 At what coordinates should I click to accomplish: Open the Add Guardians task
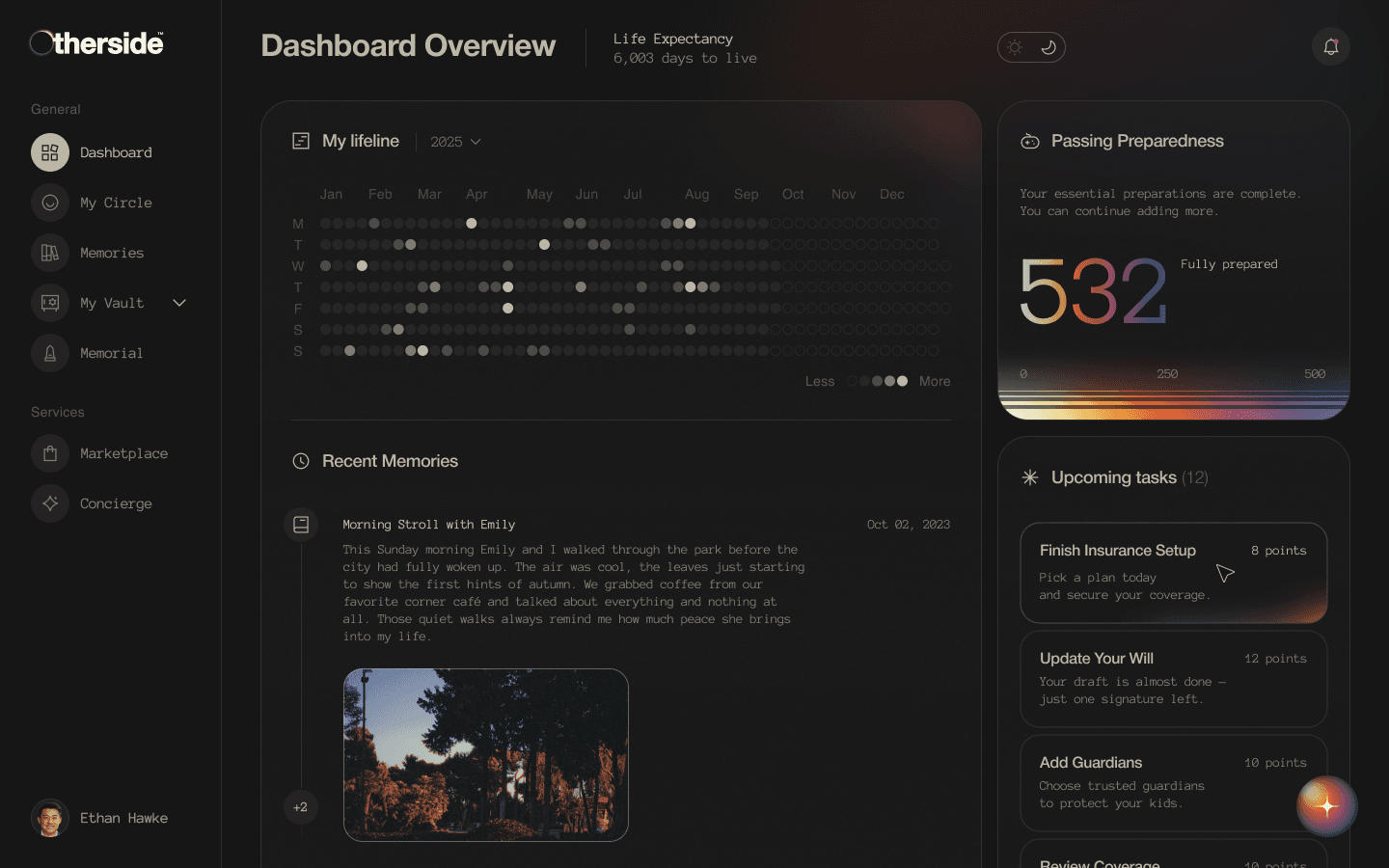[1174, 783]
